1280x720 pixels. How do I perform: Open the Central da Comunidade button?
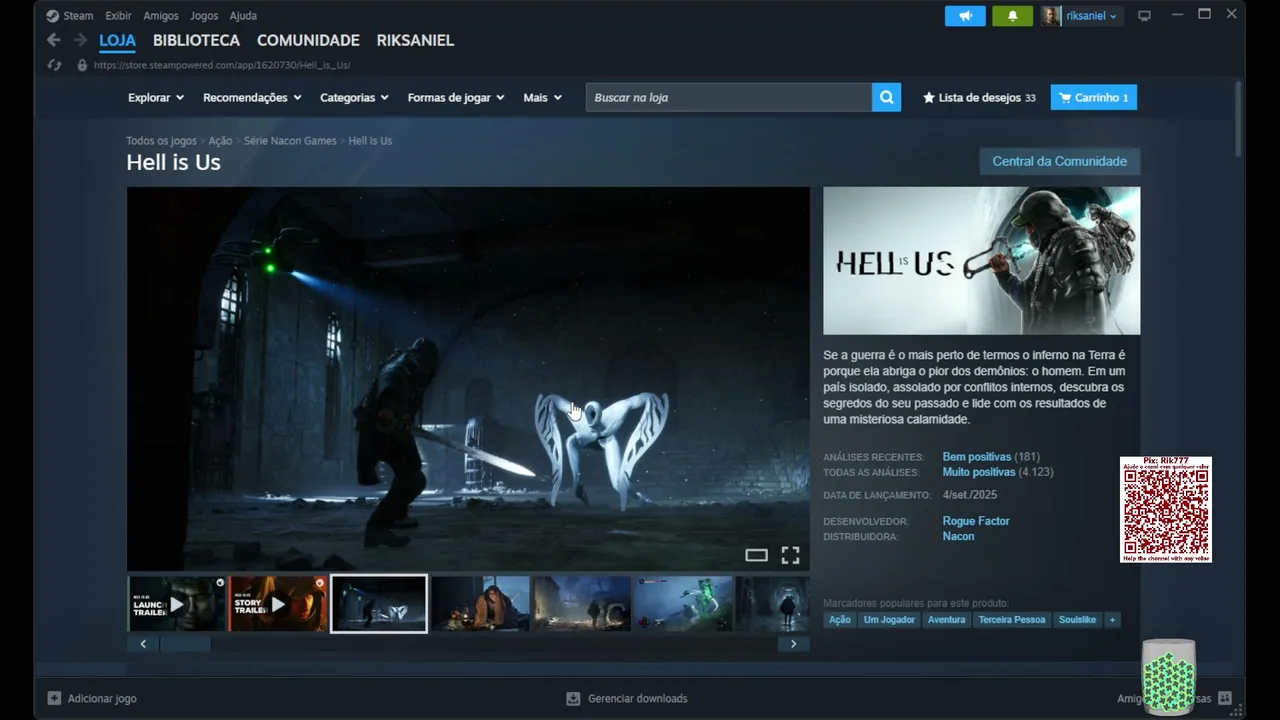(x=1060, y=161)
